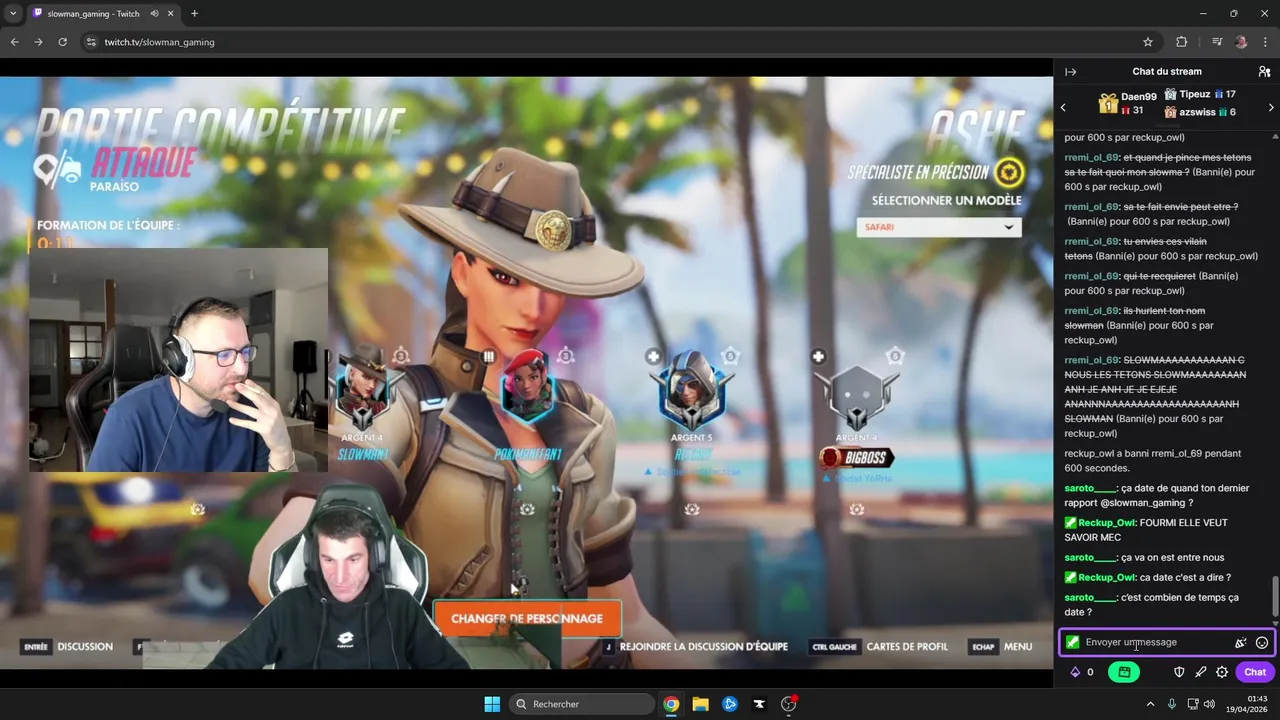
Task: Show next gift leaderboard entry
Action: [1271, 107]
